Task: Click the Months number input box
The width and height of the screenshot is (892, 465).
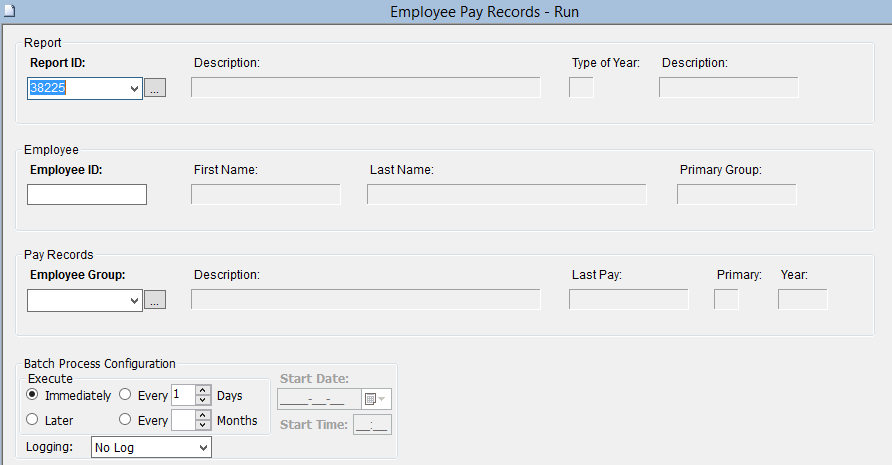Action: click(x=182, y=421)
